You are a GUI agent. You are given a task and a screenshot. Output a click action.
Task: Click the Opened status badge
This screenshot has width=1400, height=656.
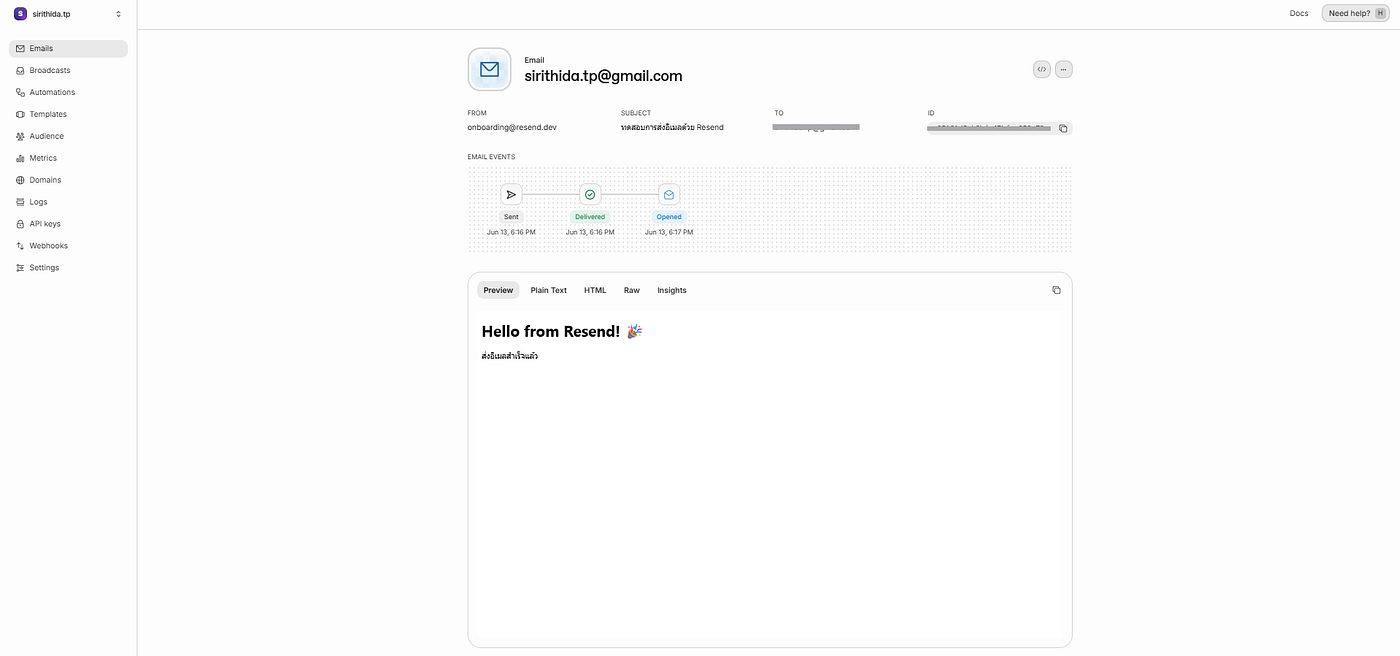669,217
